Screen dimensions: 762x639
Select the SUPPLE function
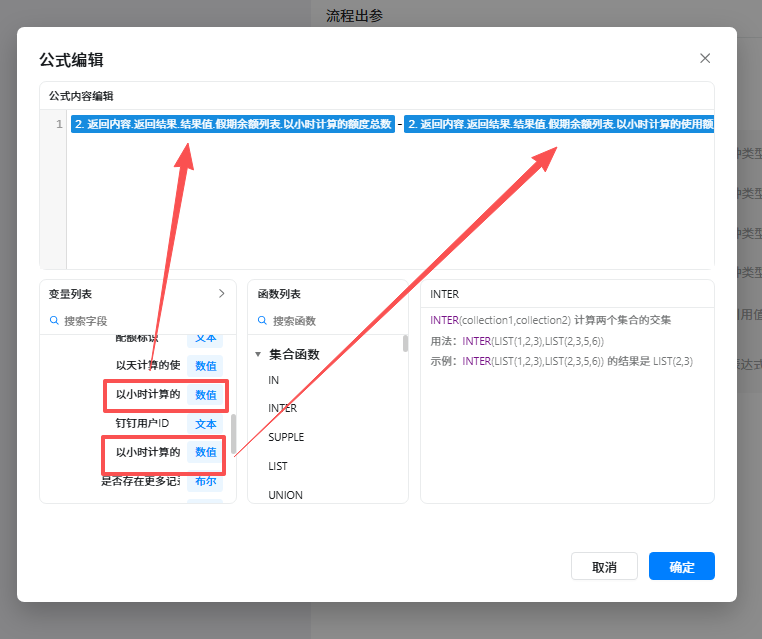[x=286, y=437]
